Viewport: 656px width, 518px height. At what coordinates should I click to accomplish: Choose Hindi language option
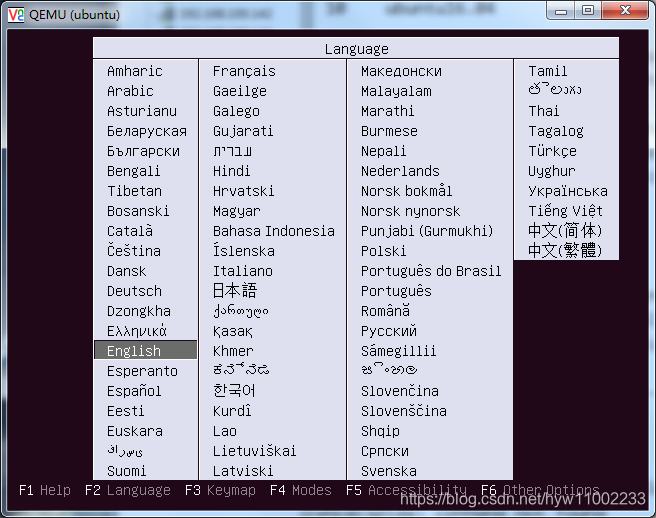click(231, 171)
